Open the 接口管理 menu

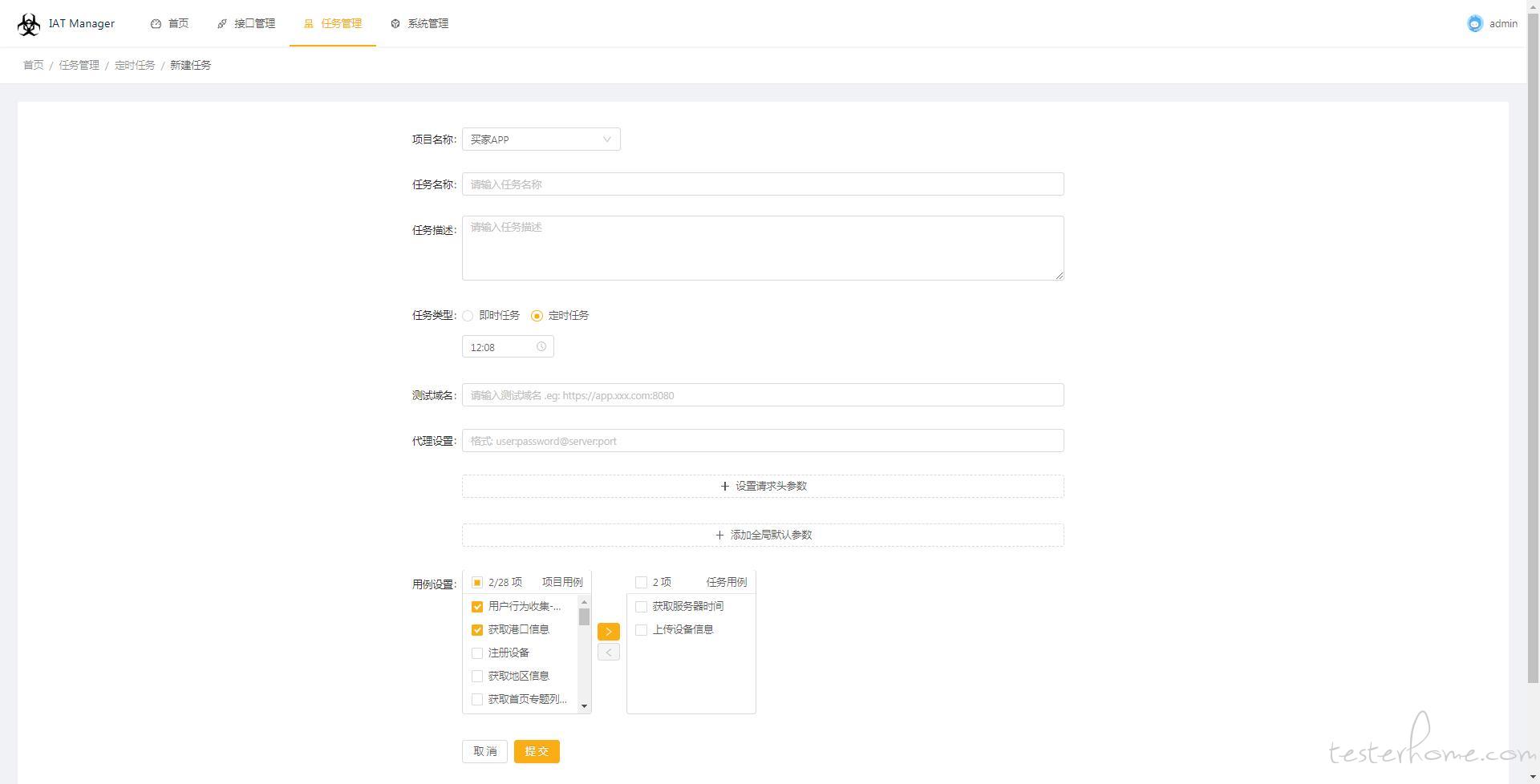coord(246,24)
